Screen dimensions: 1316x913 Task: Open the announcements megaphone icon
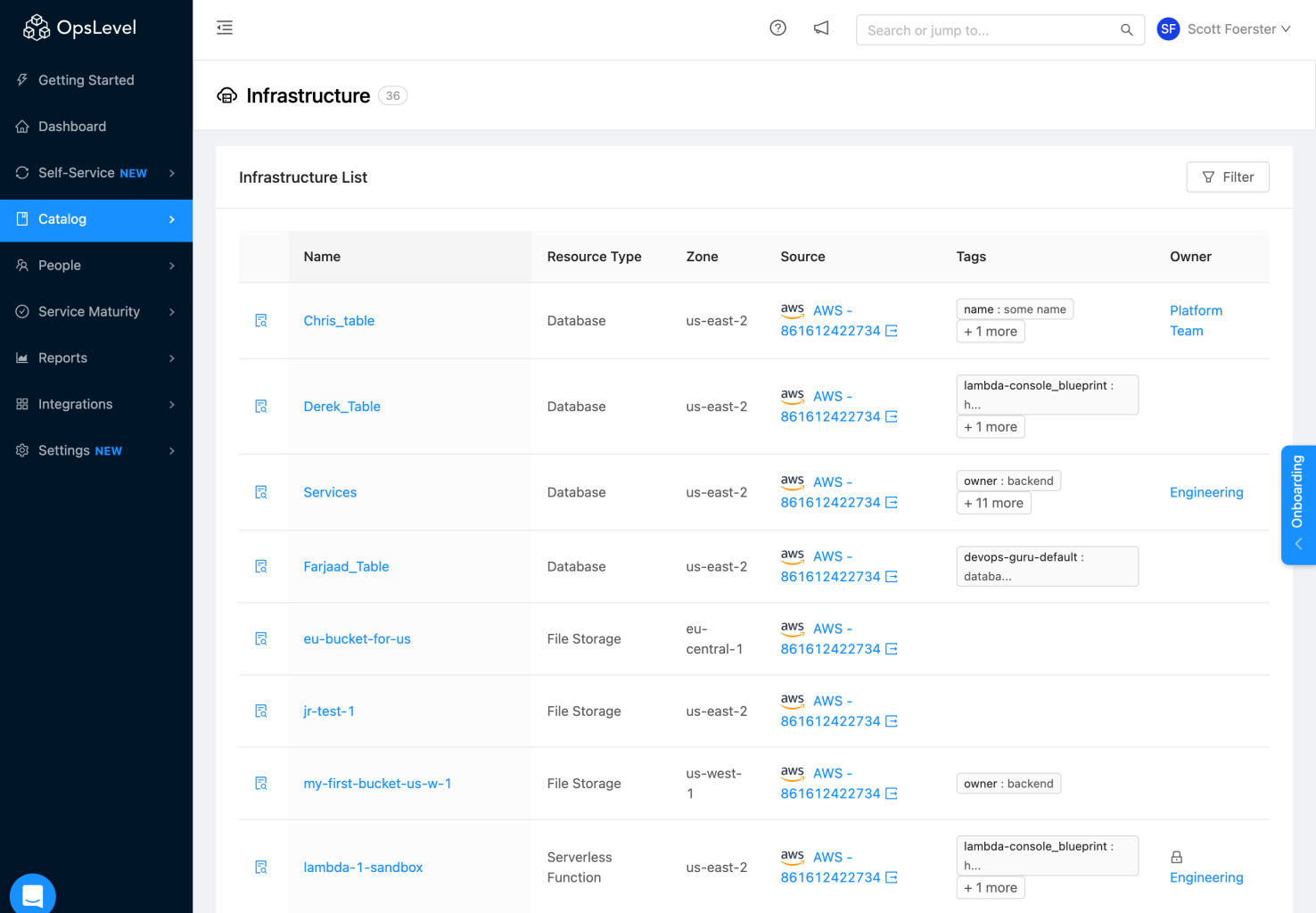[821, 28]
